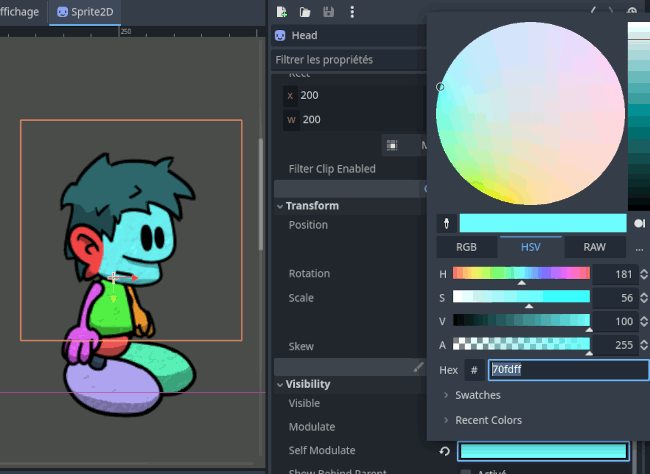Focus the Hex color input field
The height and width of the screenshot is (474, 650).
[568, 370]
